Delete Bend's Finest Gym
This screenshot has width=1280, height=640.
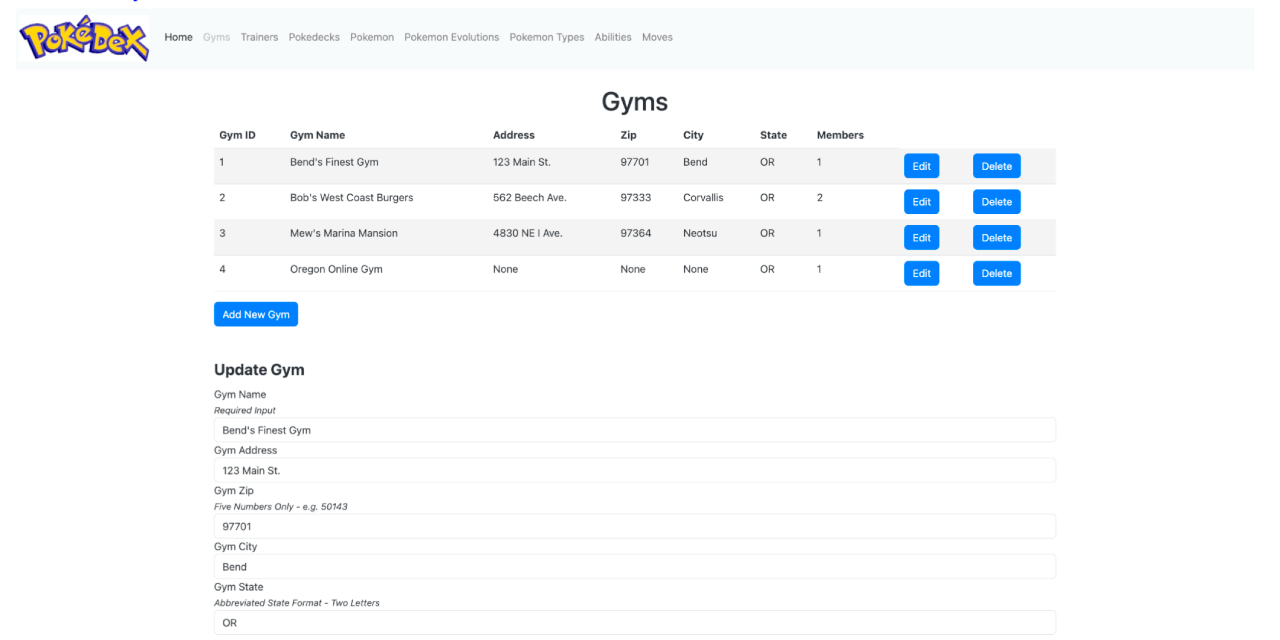point(996,165)
